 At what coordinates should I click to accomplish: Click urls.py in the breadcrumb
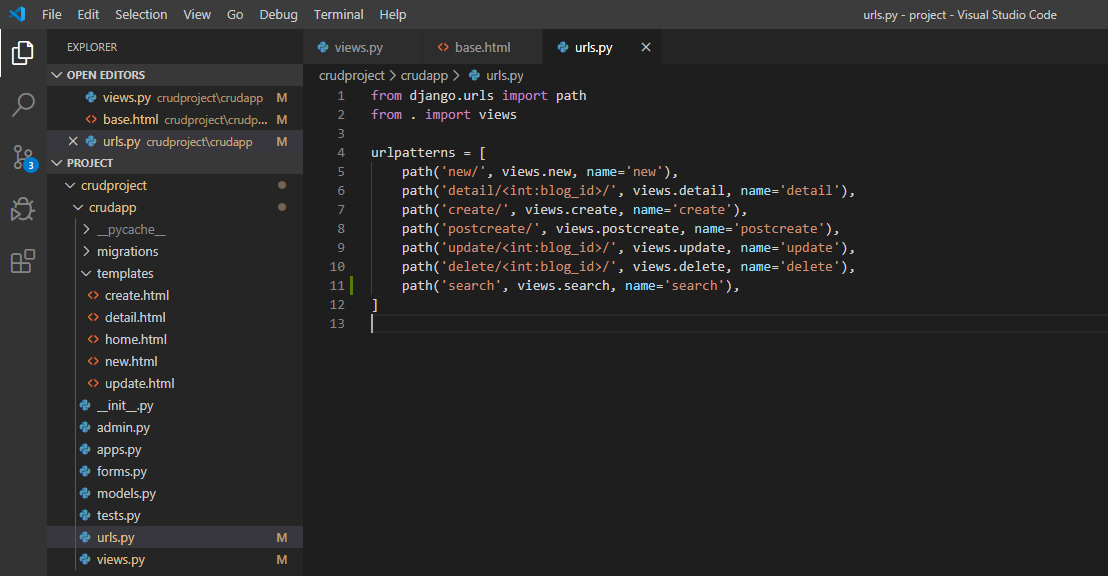(505, 76)
